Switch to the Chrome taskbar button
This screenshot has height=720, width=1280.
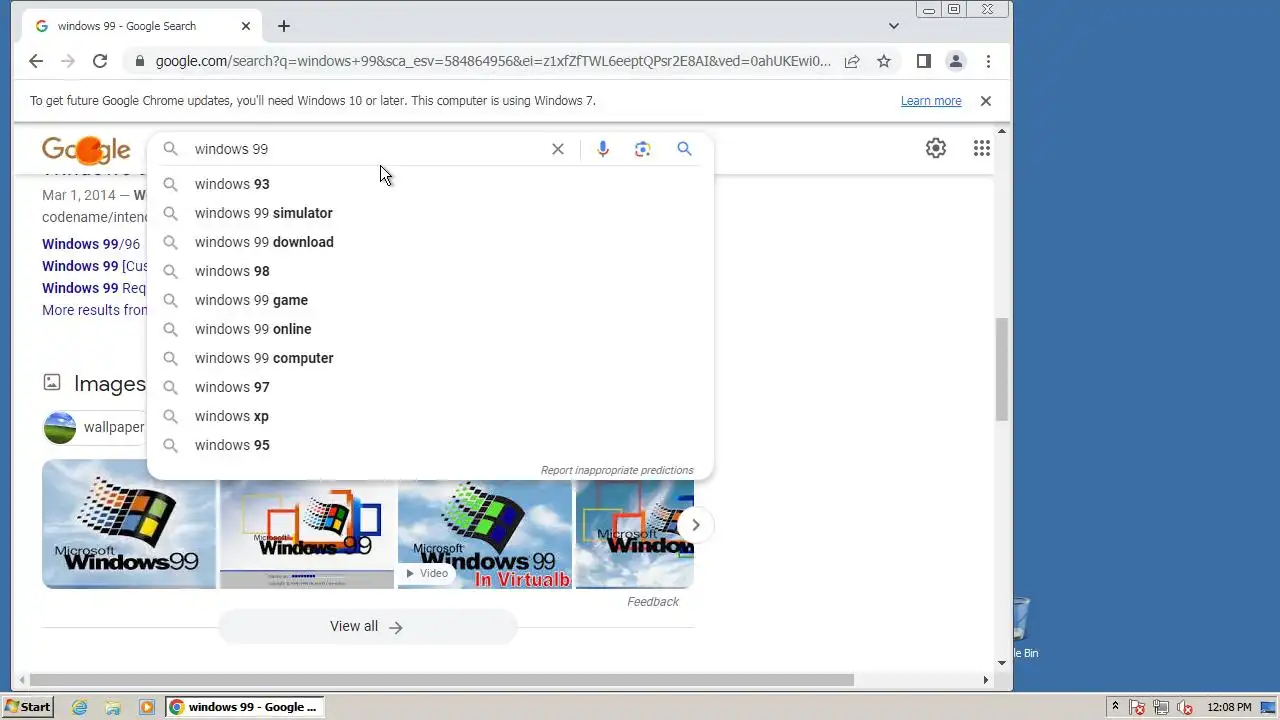click(x=245, y=707)
